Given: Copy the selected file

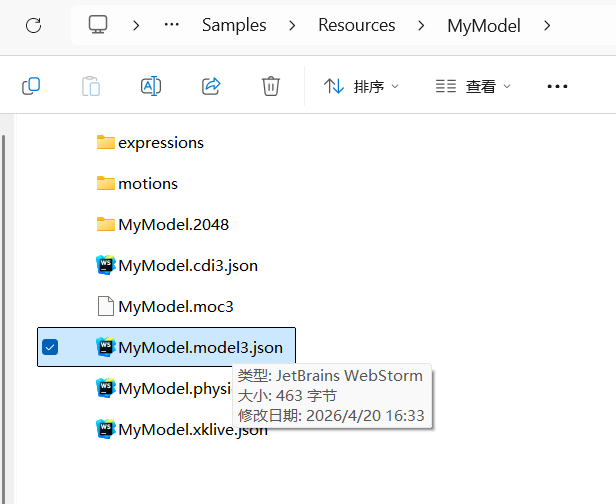Looking at the screenshot, I should click(x=31, y=86).
